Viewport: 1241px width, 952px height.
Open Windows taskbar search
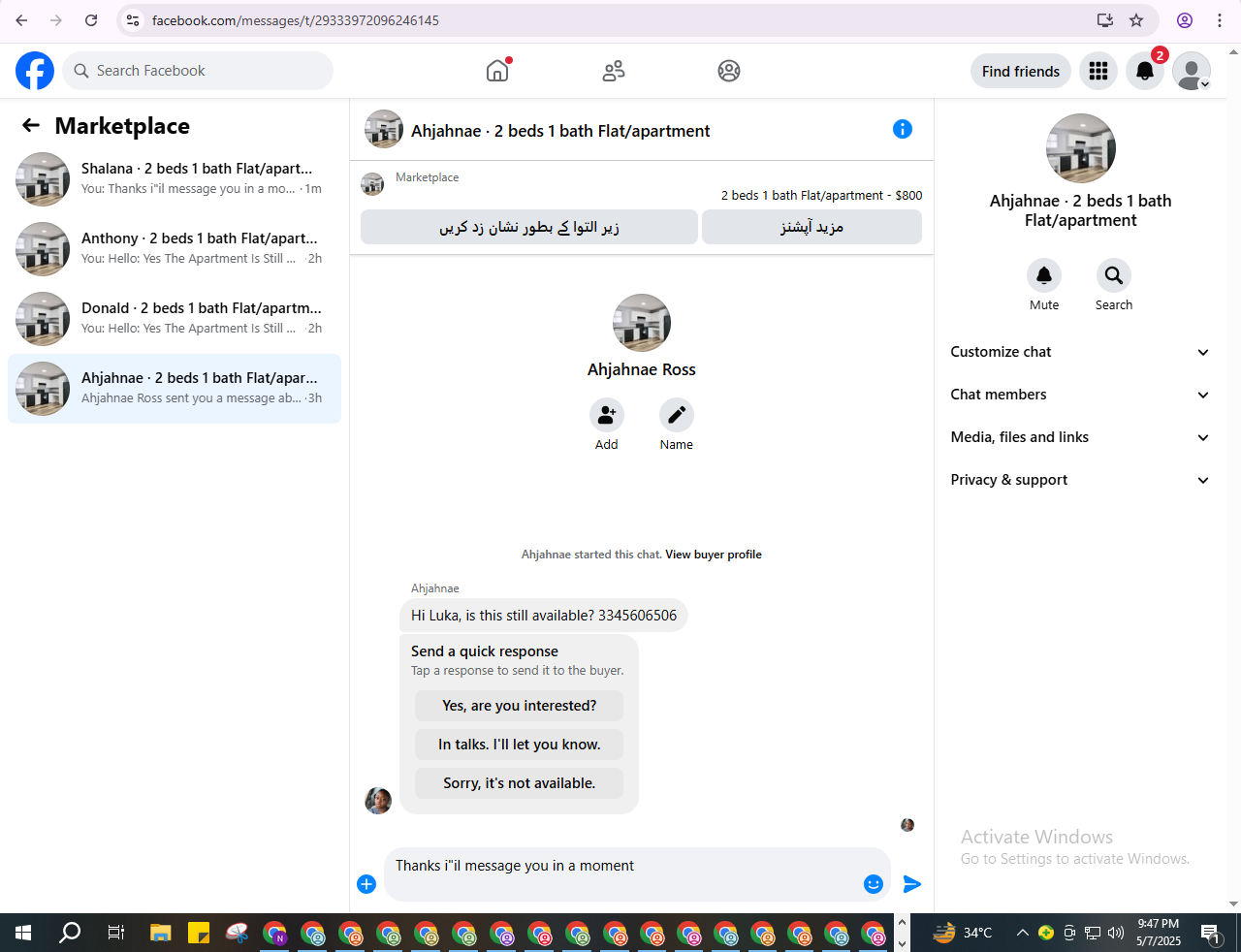70,933
